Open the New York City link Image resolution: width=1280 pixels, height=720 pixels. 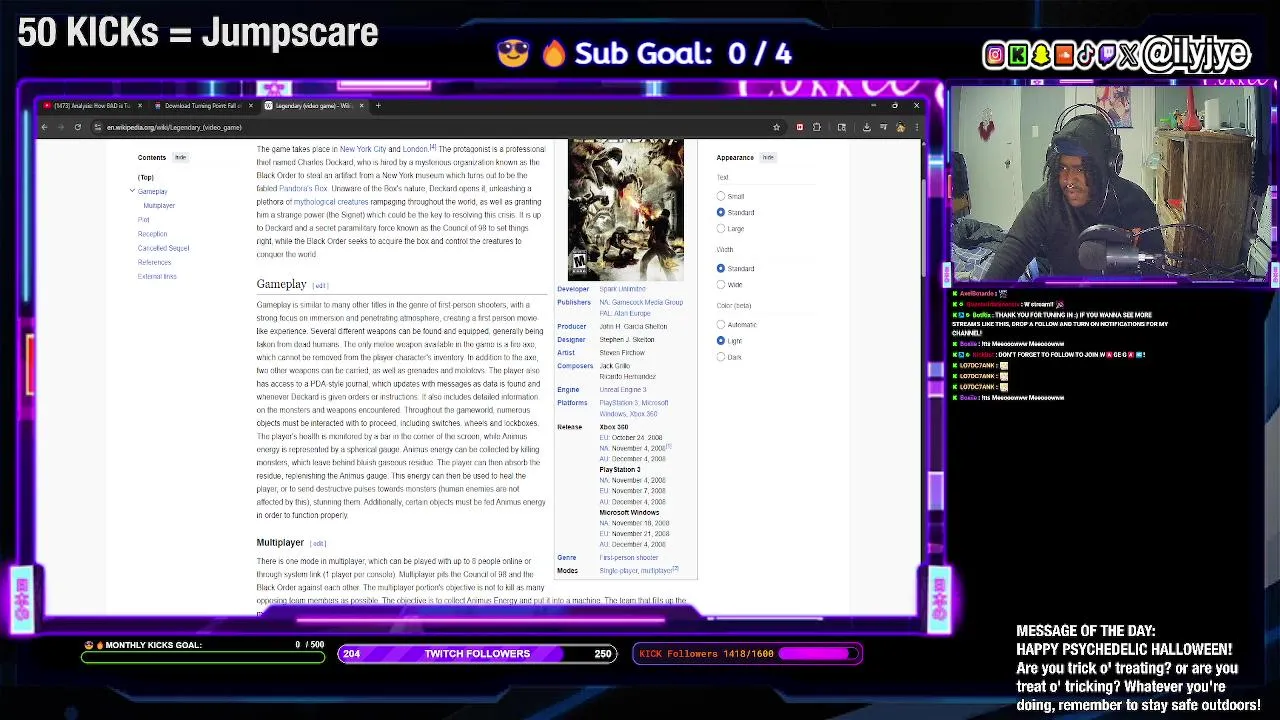[362, 149]
